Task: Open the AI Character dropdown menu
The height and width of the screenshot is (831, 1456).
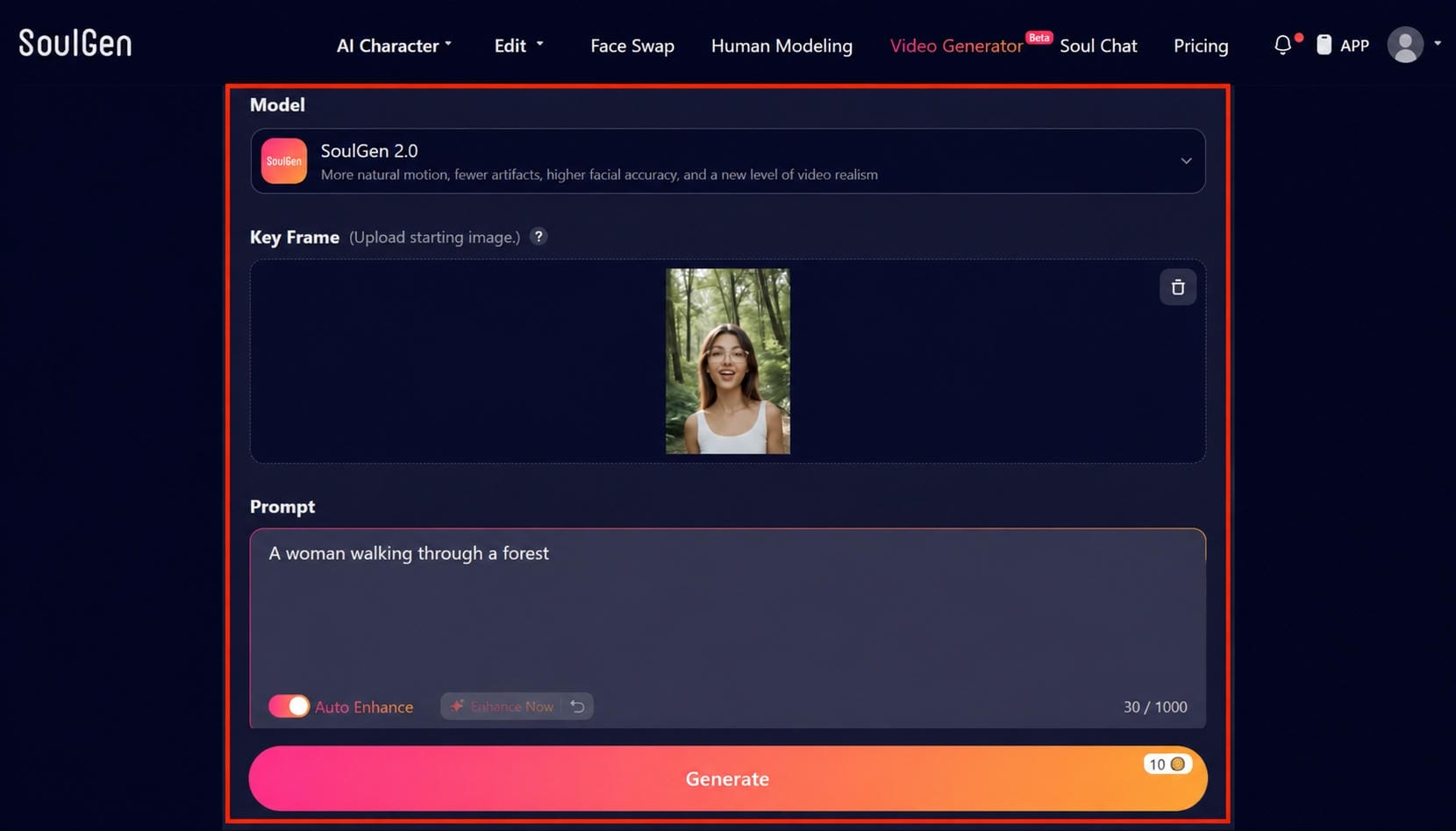Action: [394, 46]
